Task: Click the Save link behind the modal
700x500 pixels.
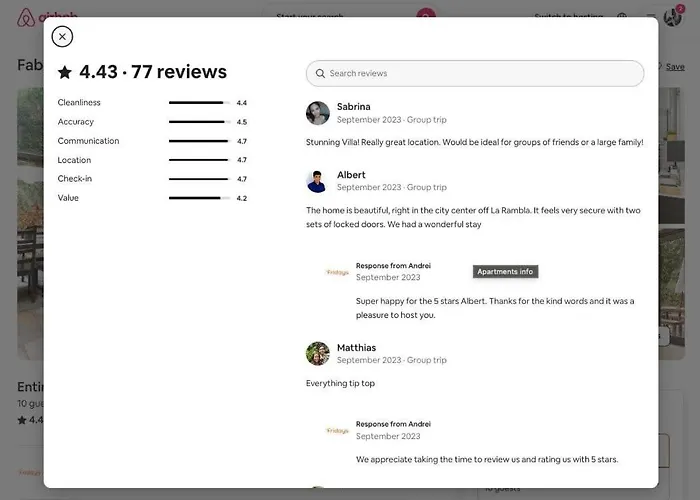Action: [x=675, y=67]
